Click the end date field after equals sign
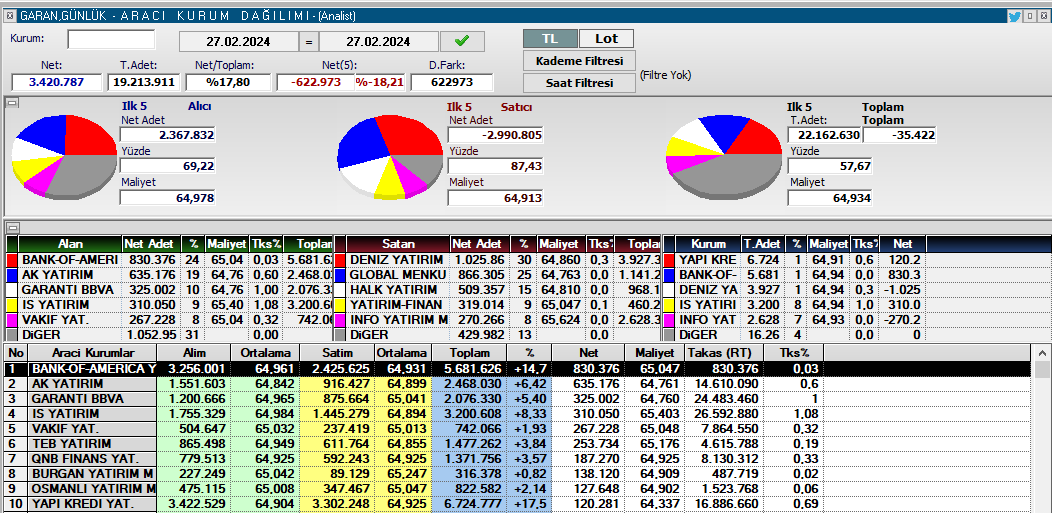The image size is (1052, 513). tap(378, 42)
